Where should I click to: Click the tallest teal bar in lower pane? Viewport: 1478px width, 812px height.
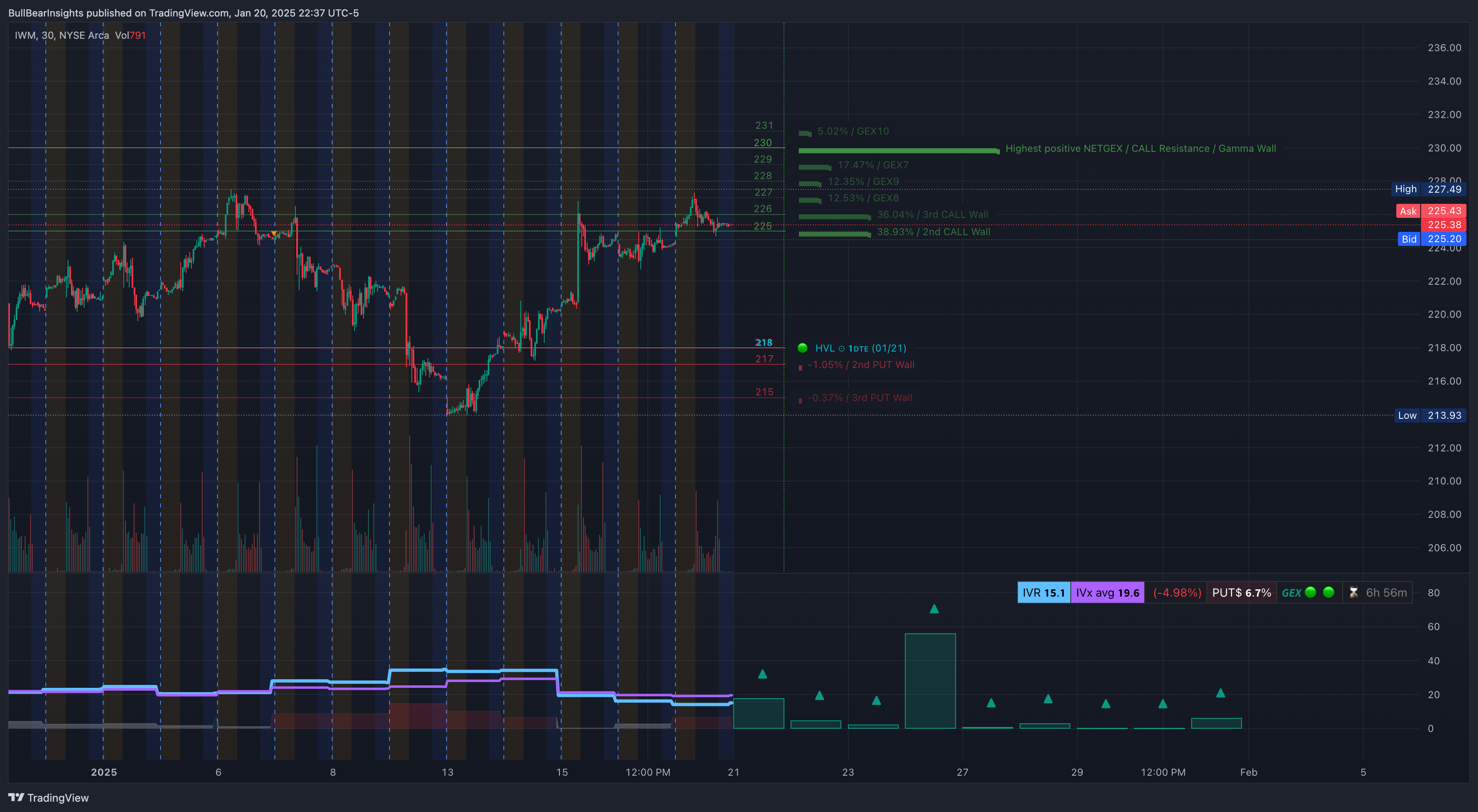click(x=930, y=681)
